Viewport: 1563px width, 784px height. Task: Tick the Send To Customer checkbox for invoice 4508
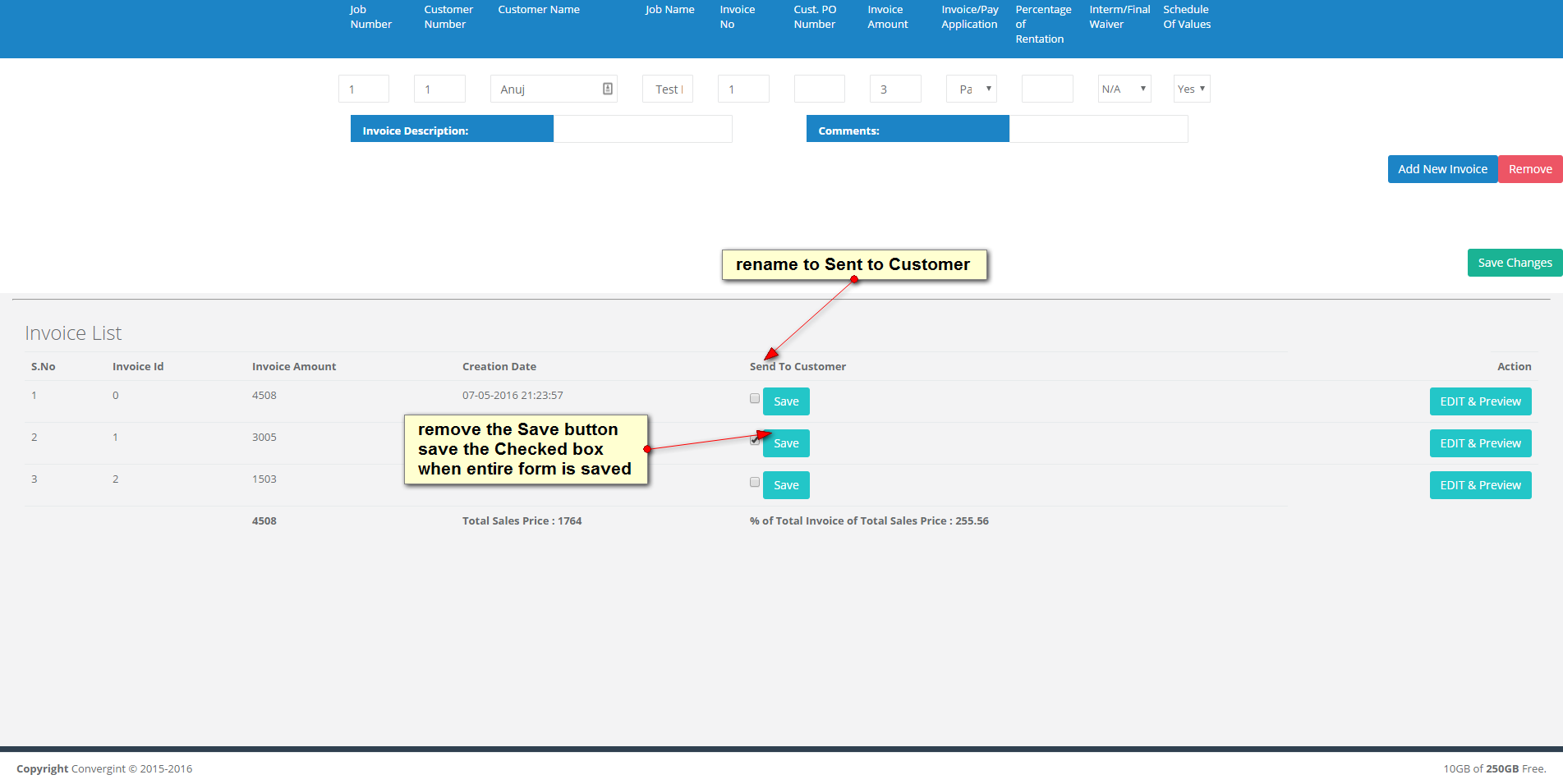(755, 398)
